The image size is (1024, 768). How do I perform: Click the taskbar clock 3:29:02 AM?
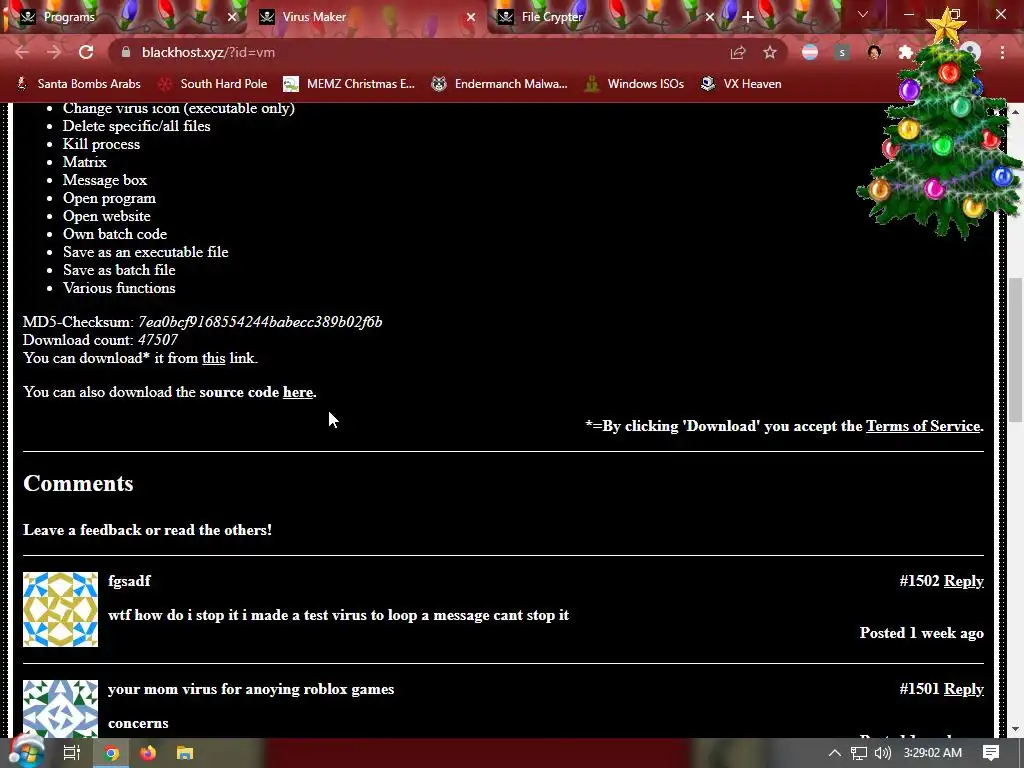[x=933, y=753]
